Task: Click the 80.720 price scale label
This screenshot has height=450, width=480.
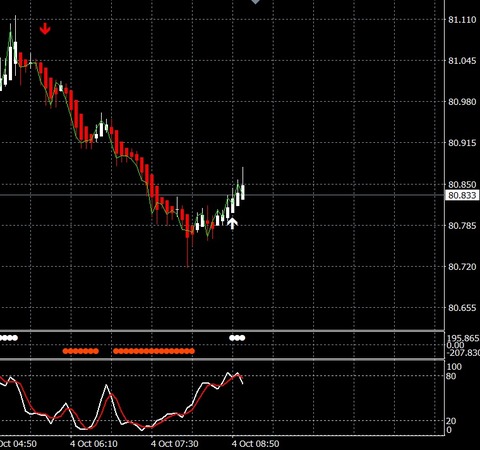Action: (462, 267)
